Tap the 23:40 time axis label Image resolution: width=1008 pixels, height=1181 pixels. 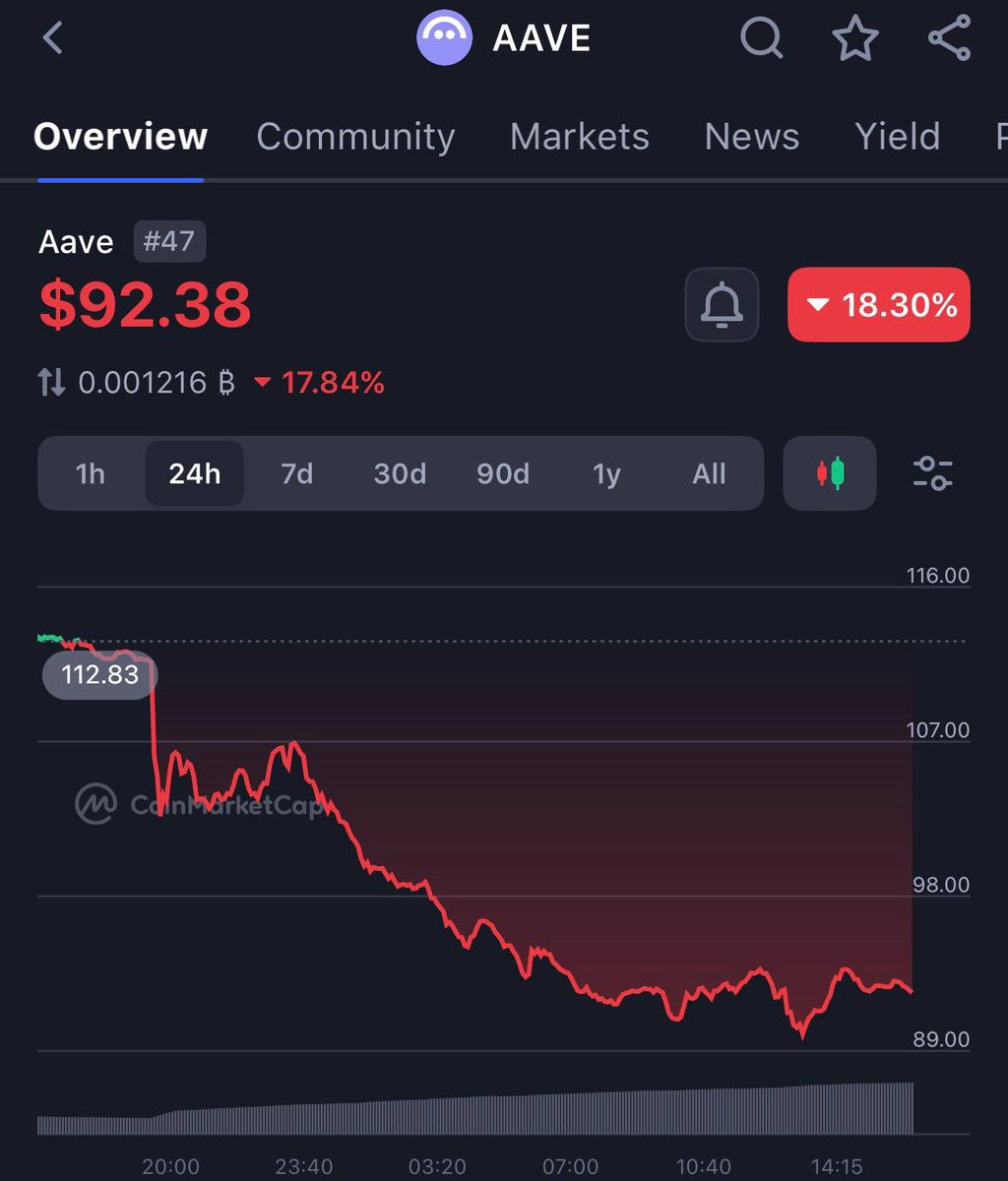(x=303, y=1167)
